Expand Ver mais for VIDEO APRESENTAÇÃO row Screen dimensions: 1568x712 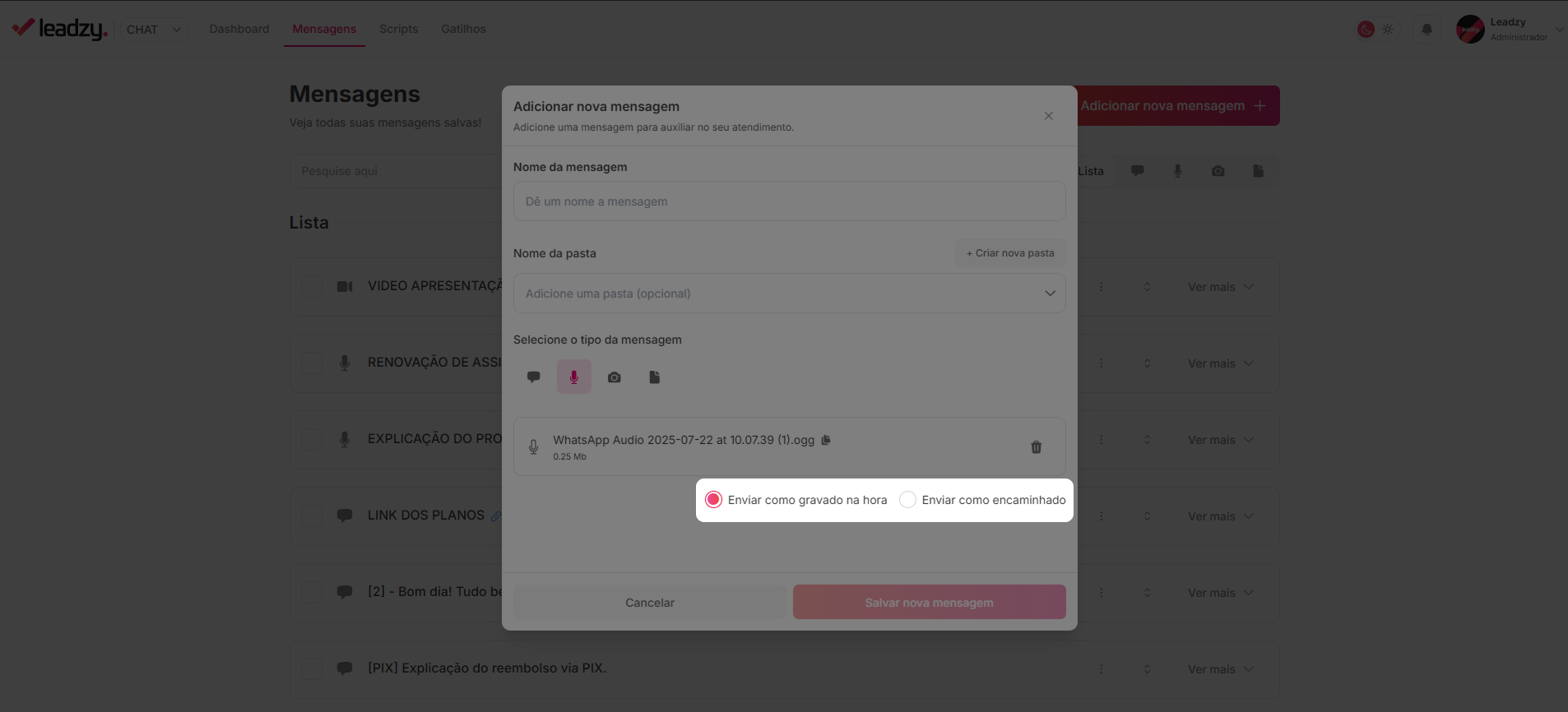(x=1221, y=287)
